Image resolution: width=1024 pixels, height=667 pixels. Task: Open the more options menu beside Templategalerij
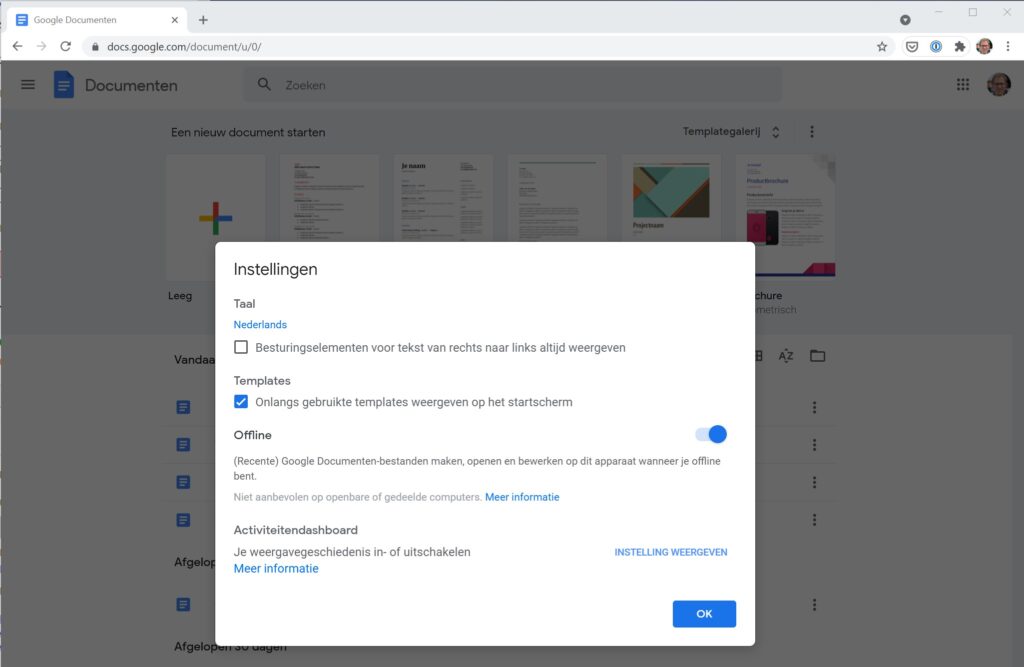click(812, 132)
